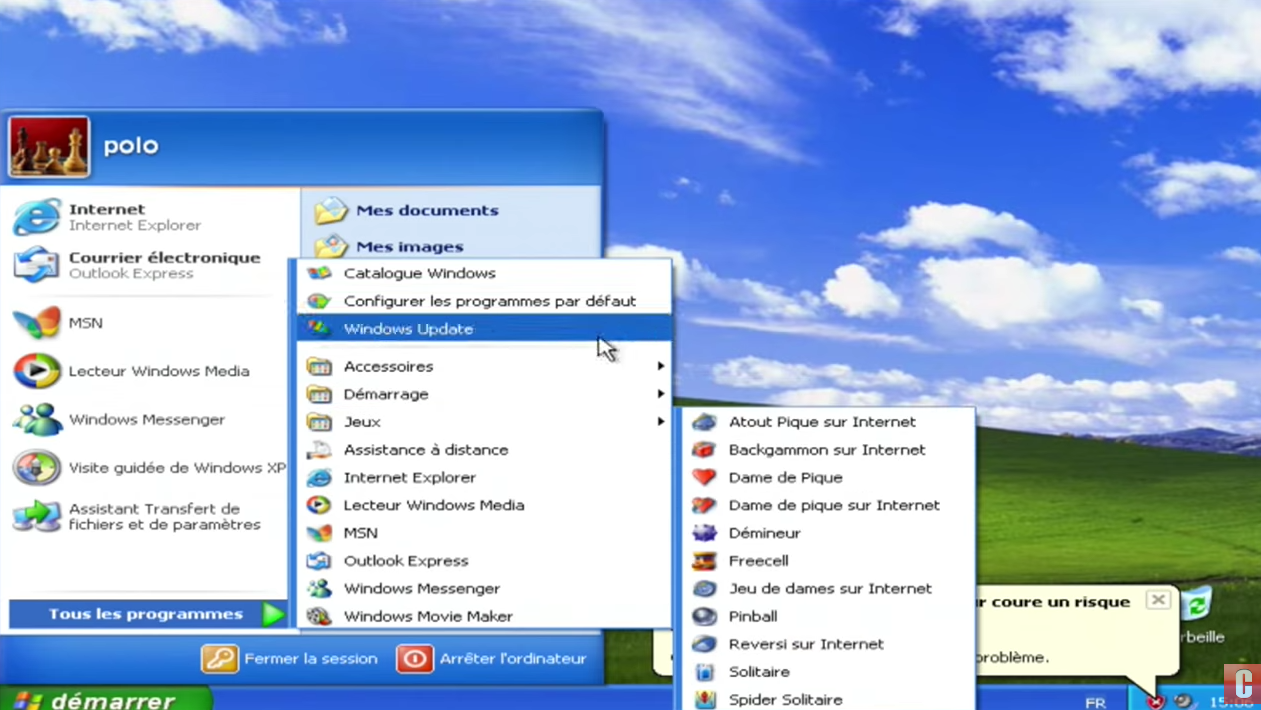
Task: Click Assistant Transfert de fichiers icon
Action: [x=37, y=516]
